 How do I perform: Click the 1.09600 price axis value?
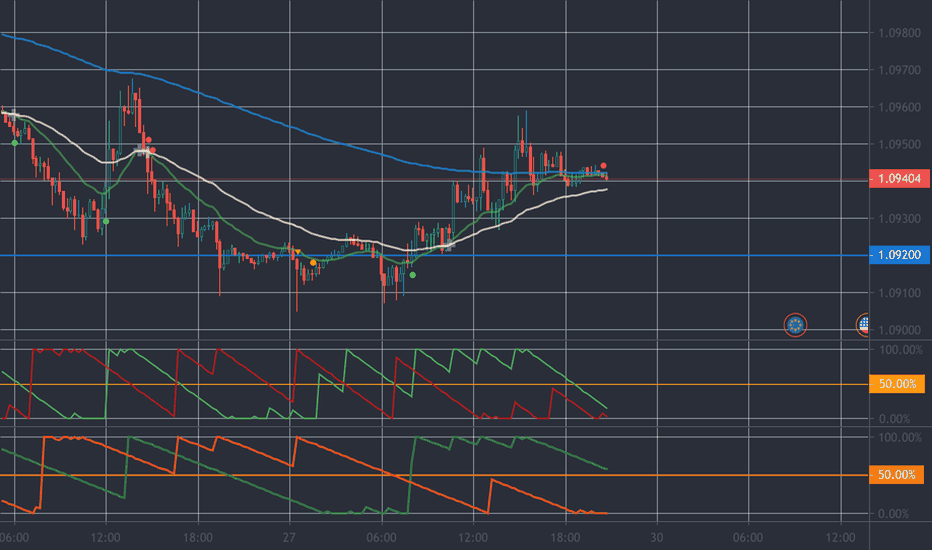[x=899, y=107]
